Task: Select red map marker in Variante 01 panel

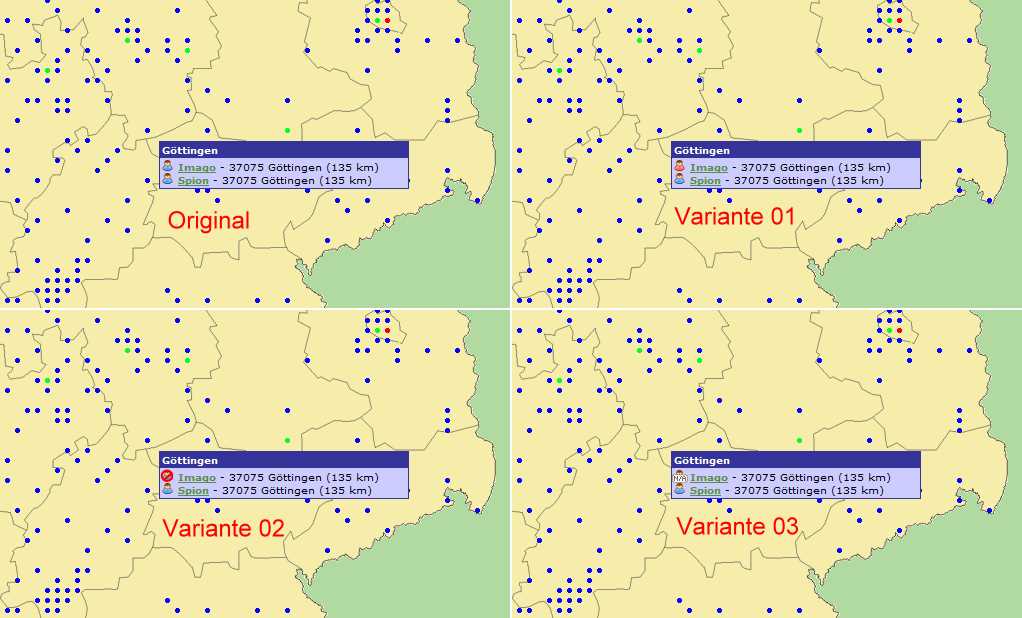Action: coord(899,20)
